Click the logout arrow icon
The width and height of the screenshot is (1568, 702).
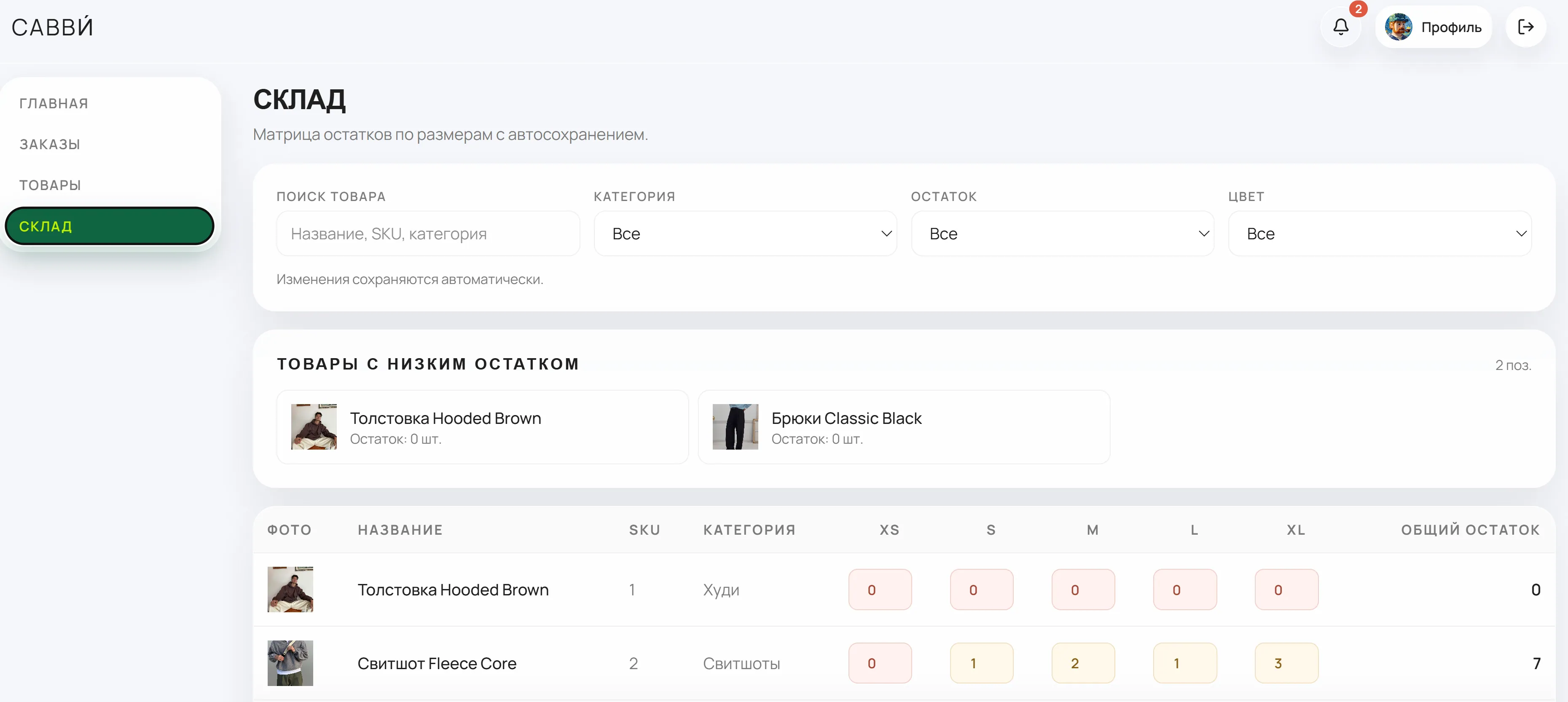[1525, 27]
